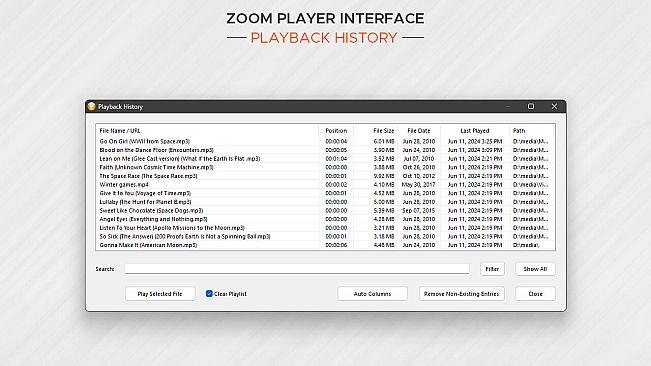Select the 'Winter games.mp4' entry

pos(326,185)
